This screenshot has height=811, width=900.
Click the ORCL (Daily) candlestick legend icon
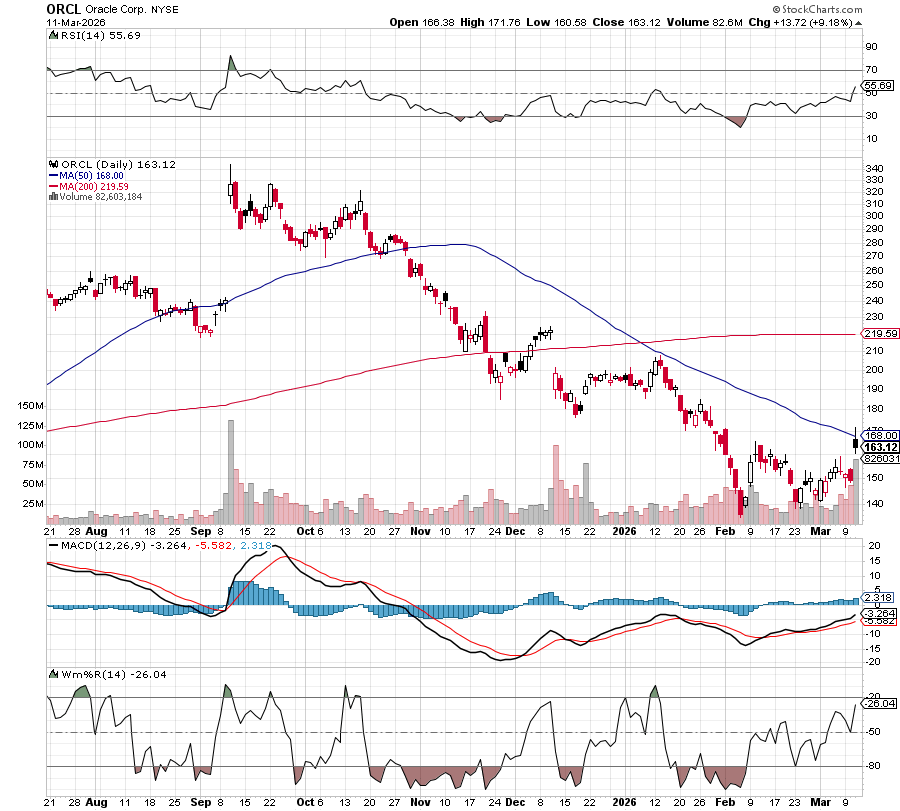[53, 164]
